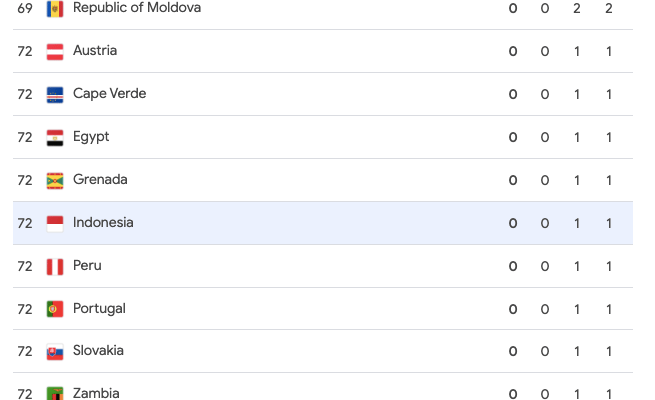Open the Slovakia country name
Viewport: 655px width, 400px height.
[x=98, y=352]
